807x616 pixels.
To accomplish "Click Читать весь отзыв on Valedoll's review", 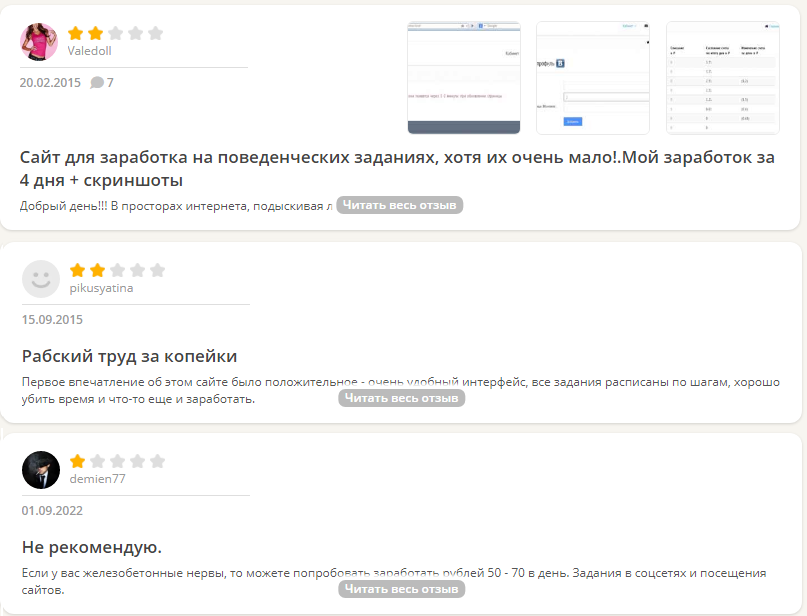I will [x=400, y=204].
